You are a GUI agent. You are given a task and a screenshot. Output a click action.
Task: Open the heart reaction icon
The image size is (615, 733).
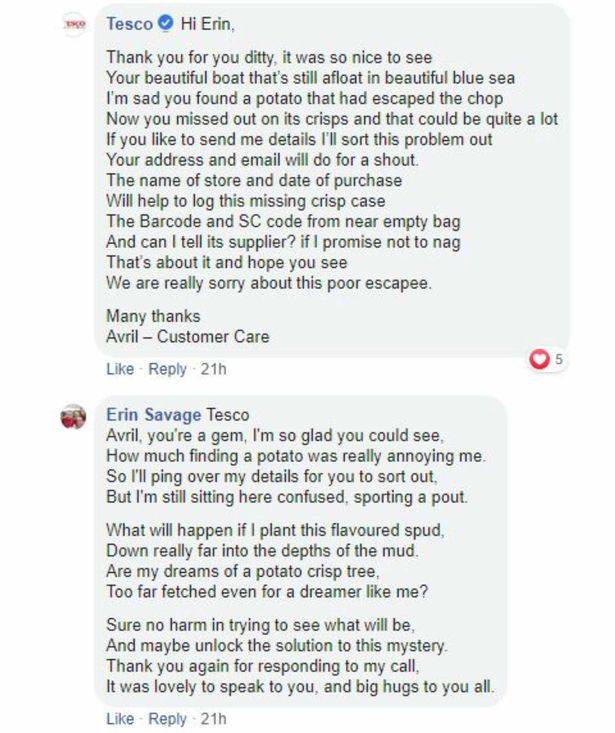click(539, 359)
